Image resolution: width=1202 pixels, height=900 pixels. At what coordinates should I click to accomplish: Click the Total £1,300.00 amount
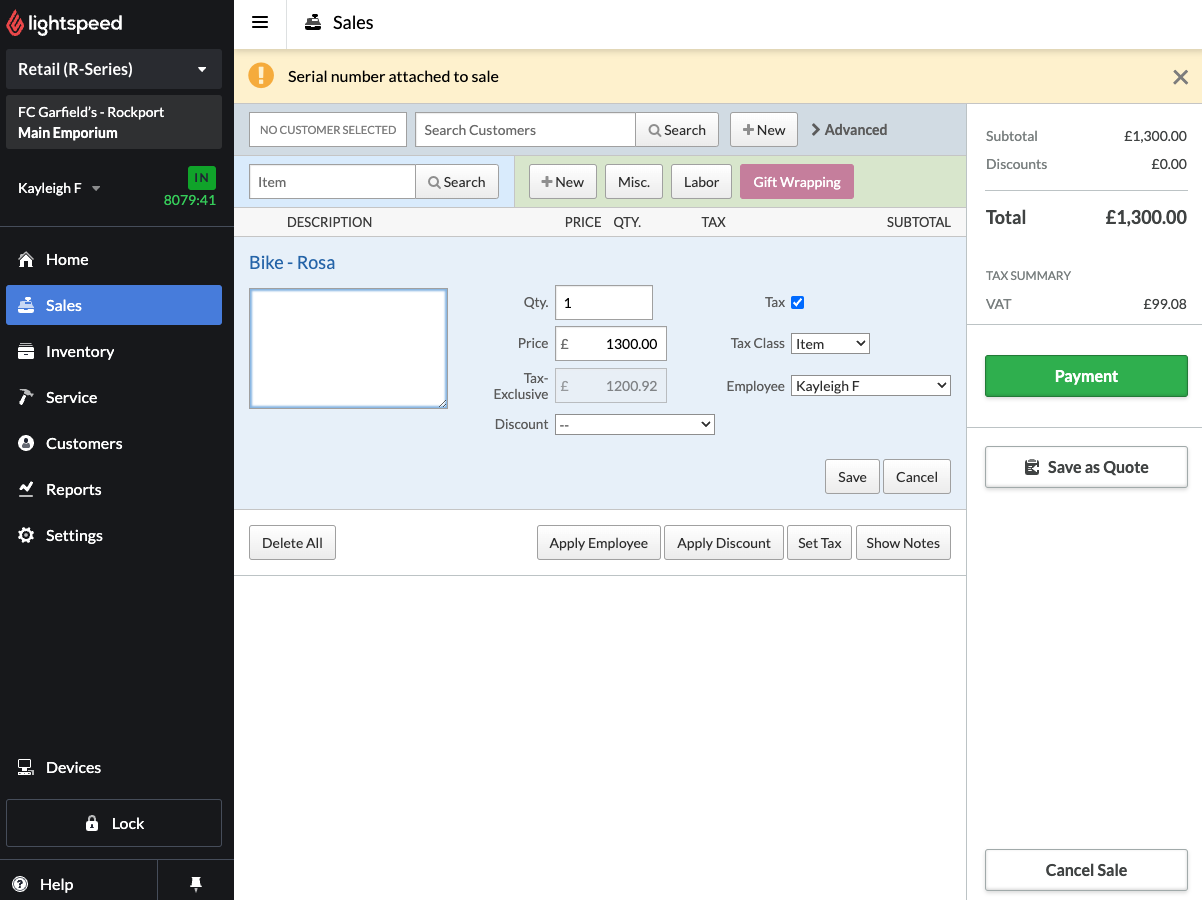[x=1146, y=217]
